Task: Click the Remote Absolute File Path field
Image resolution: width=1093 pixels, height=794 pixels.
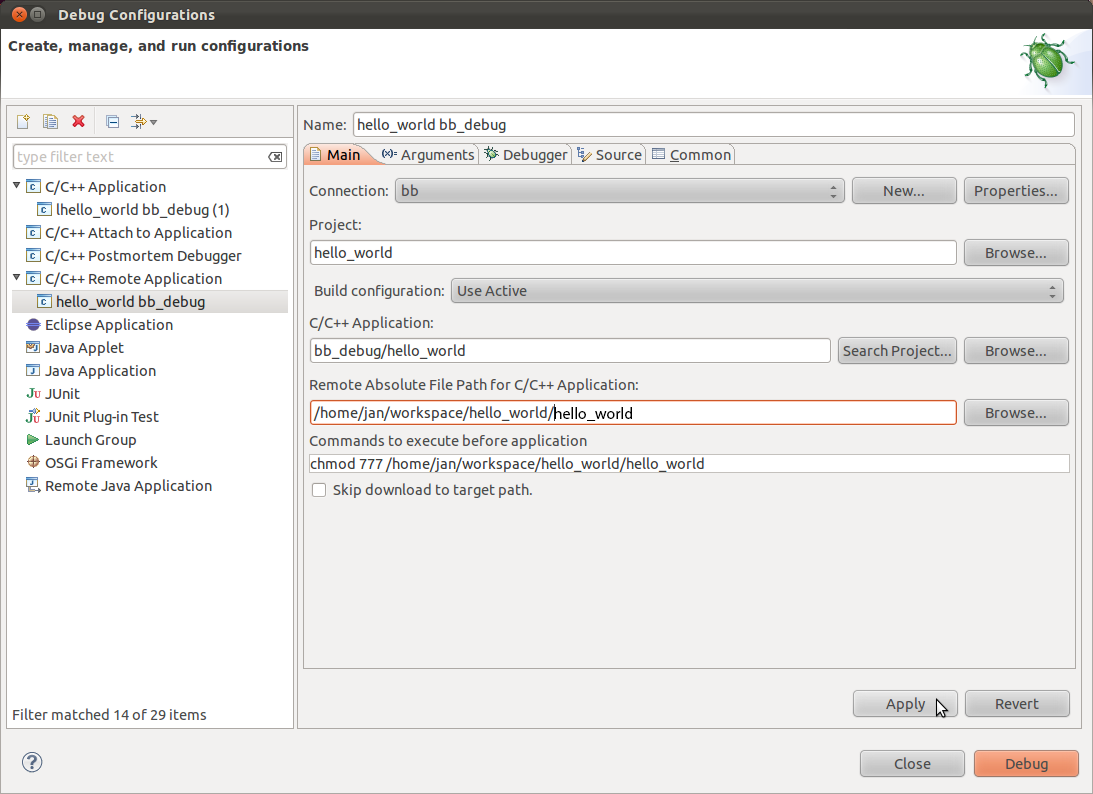Action: coord(633,413)
